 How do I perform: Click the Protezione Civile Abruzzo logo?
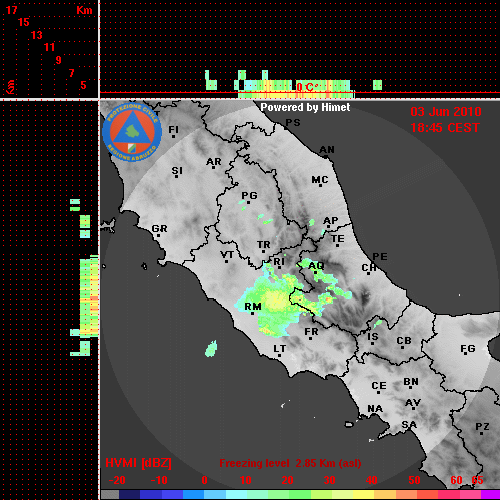pos(132,133)
